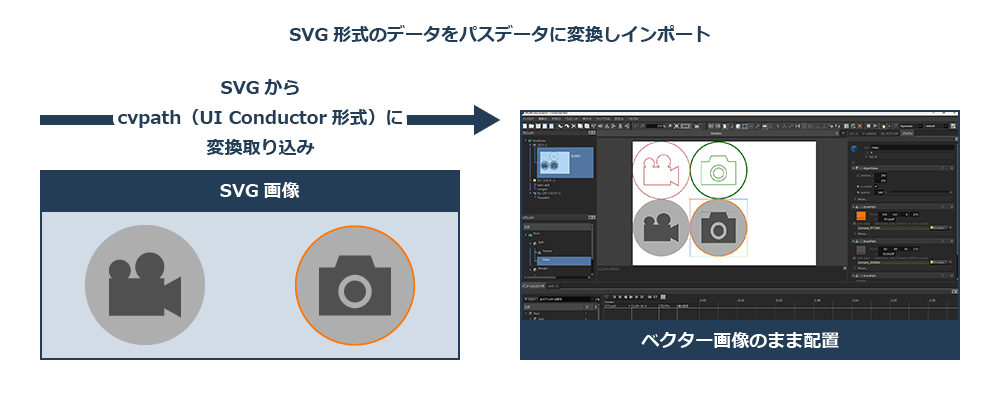The width and height of the screenshot is (1000, 400).
Task: Select the orange-ringed camera on canvas
Action: pyautogui.click(x=718, y=227)
